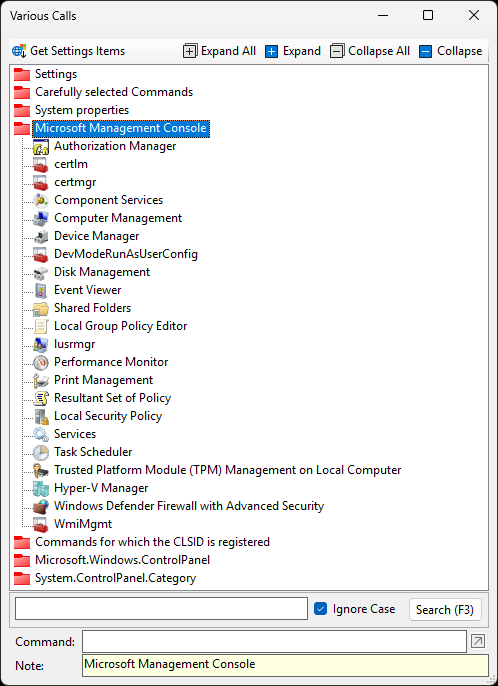Expand the System.ControlPanel.Category folder
The width and height of the screenshot is (498, 686).
(x=22, y=578)
